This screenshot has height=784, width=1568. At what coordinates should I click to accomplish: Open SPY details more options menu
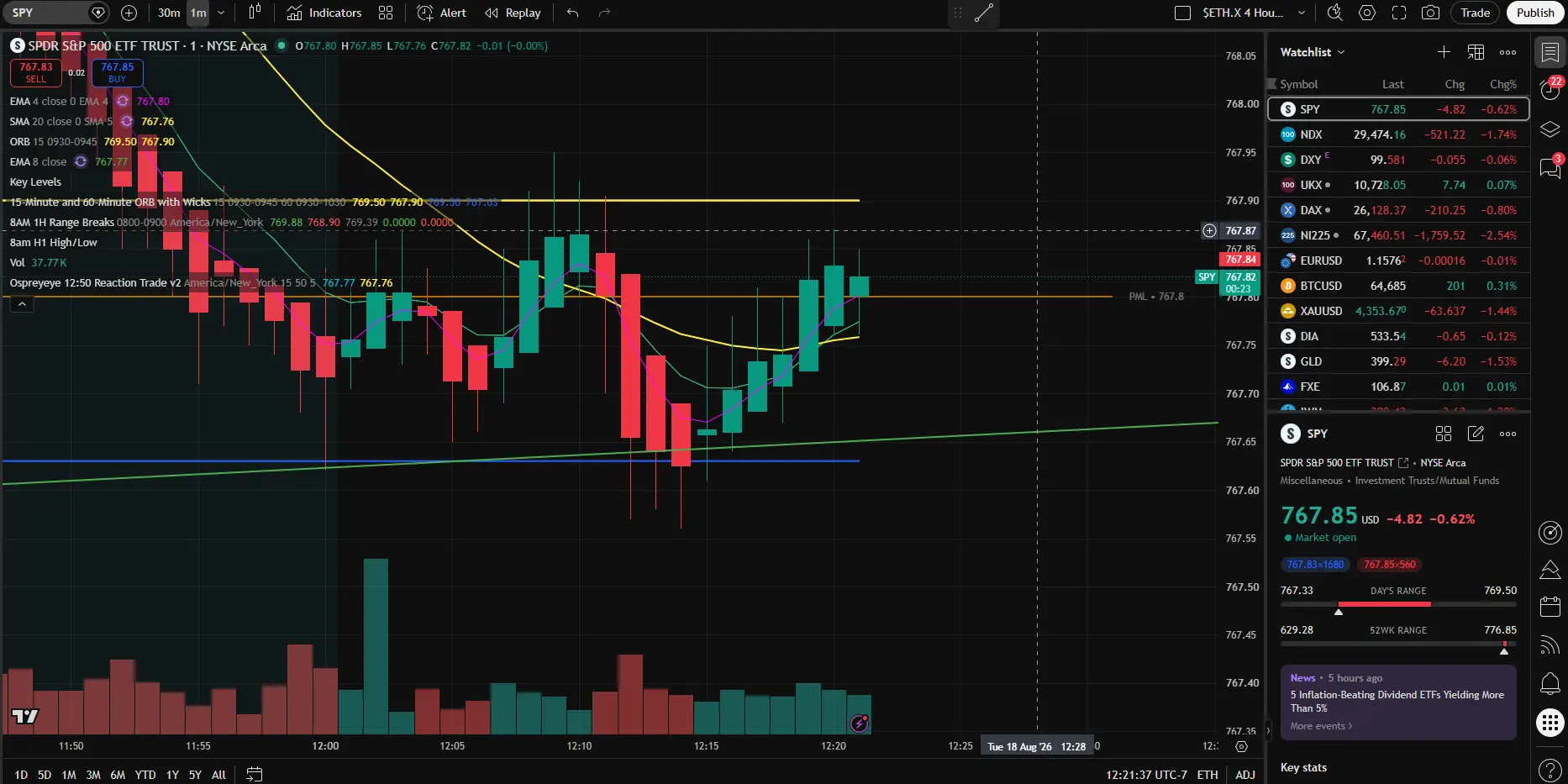pyautogui.click(x=1508, y=434)
